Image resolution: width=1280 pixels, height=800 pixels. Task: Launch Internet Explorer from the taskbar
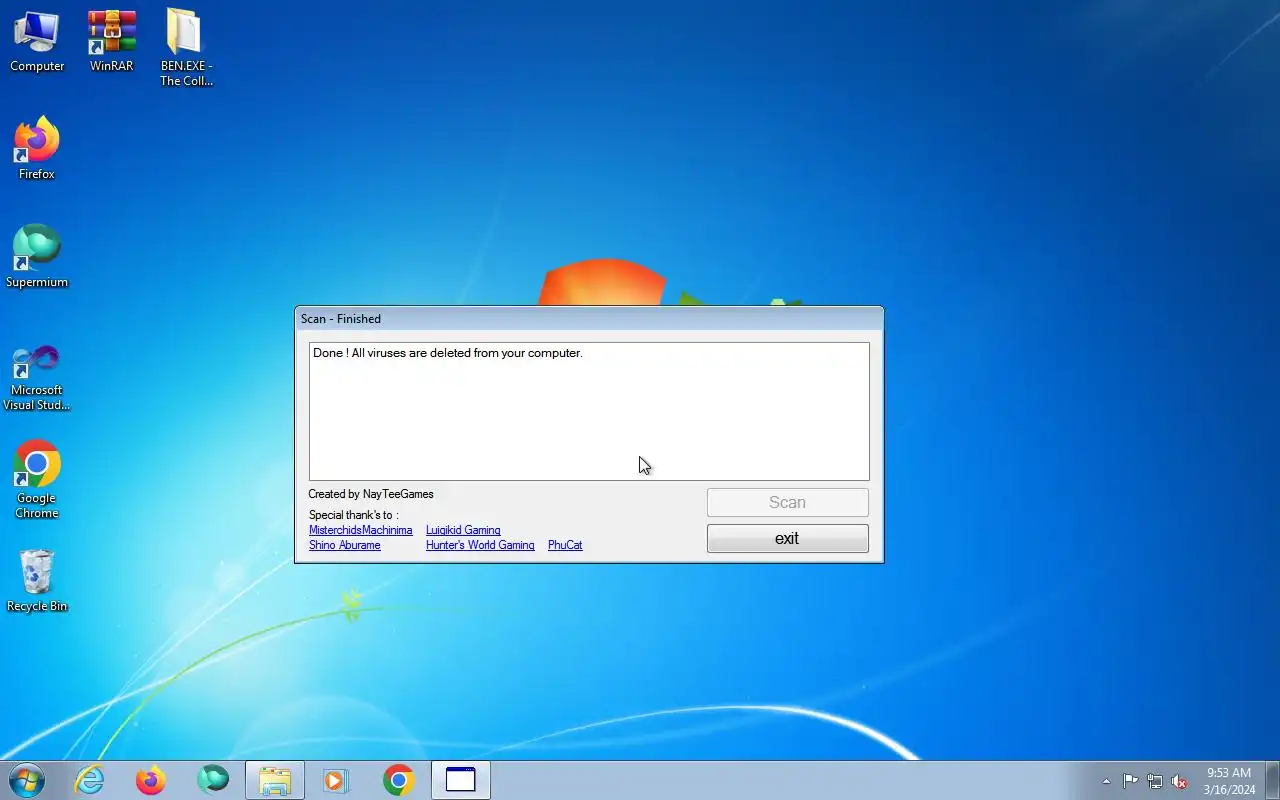[90, 780]
